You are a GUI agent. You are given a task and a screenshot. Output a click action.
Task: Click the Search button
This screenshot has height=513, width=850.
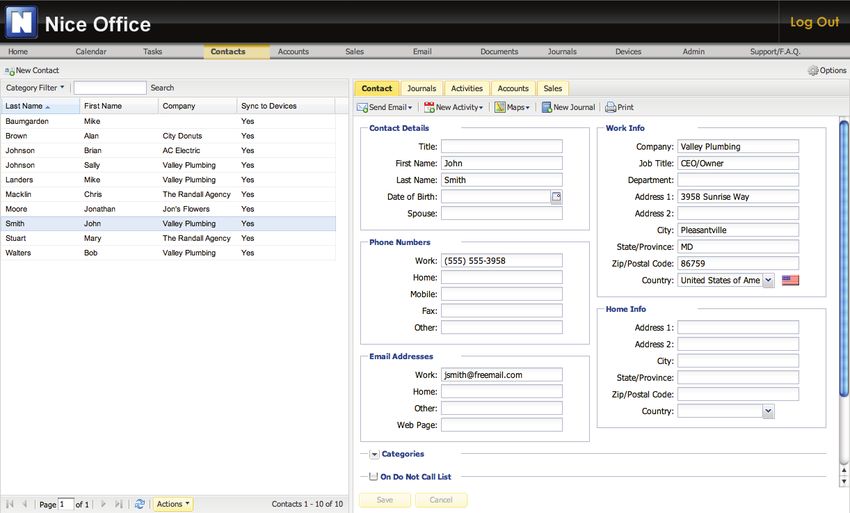[162, 88]
